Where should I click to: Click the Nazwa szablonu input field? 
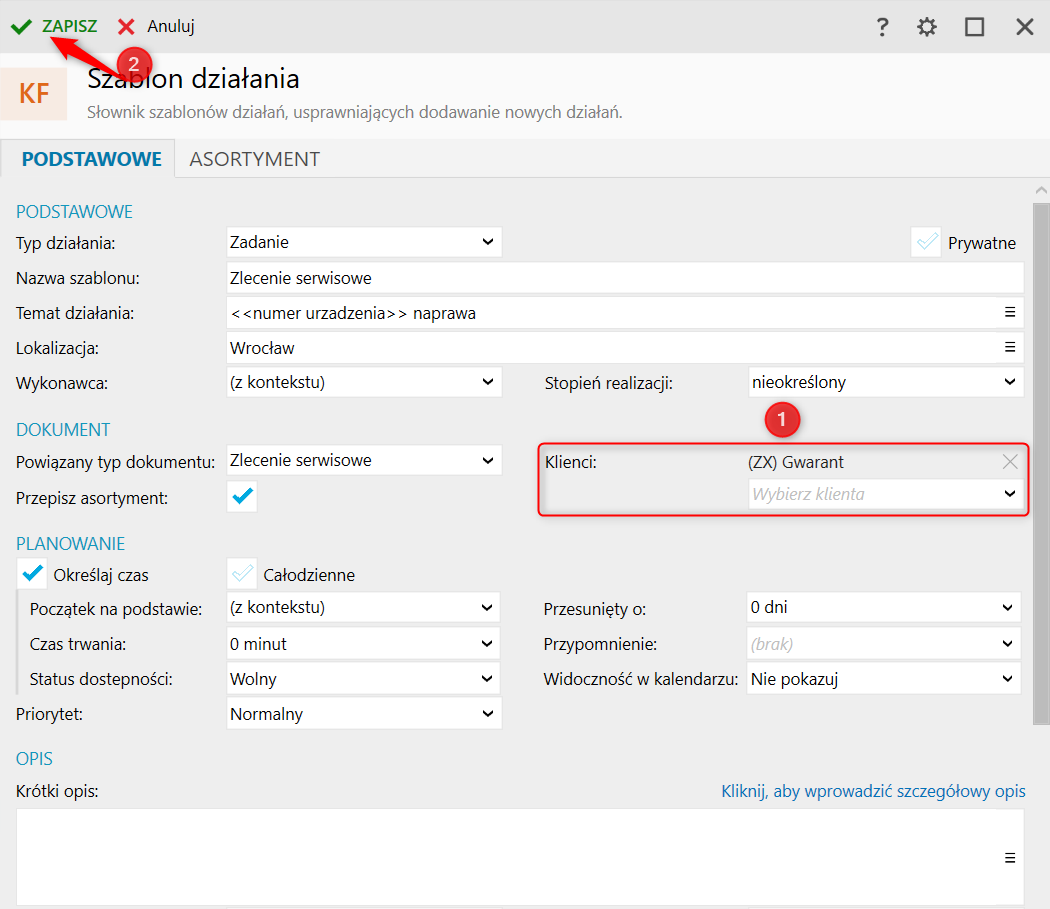pyautogui.click(x=625, y=278)
